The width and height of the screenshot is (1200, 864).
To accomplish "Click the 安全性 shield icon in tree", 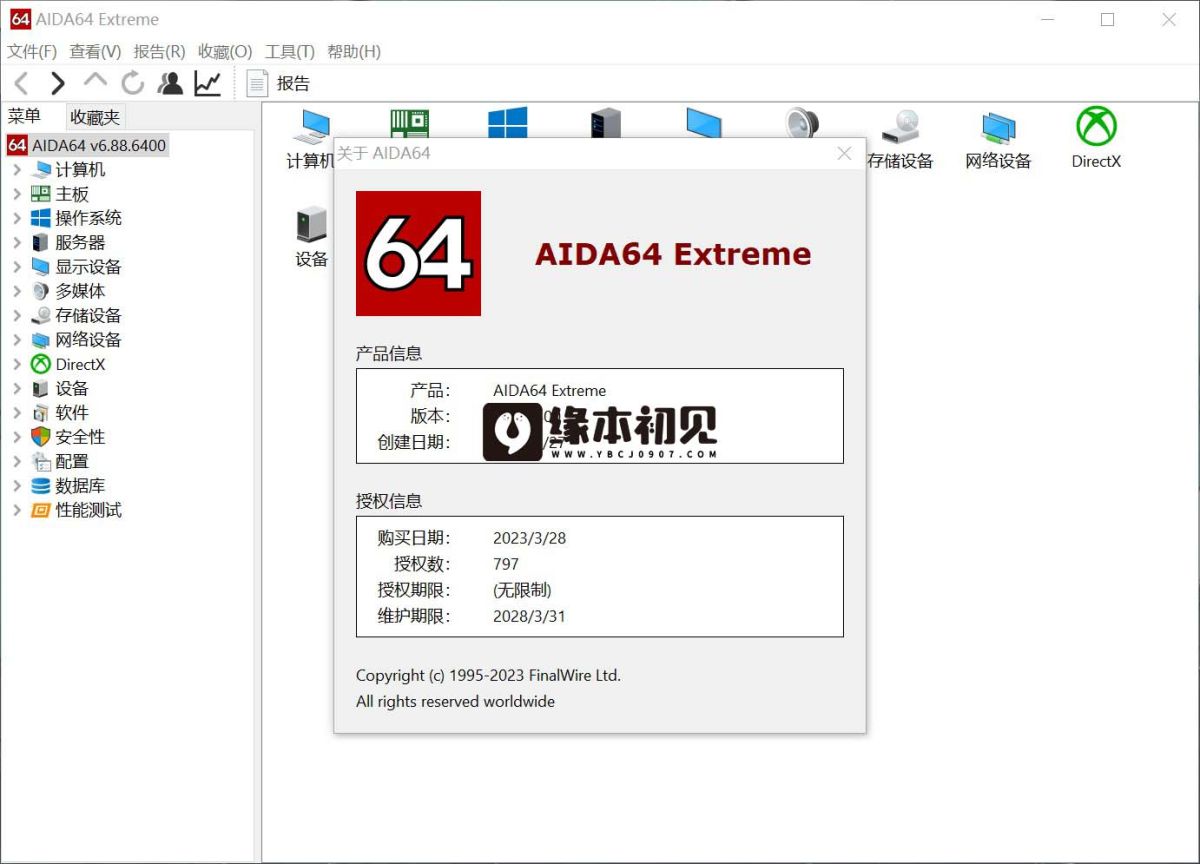I will click(40, 437).
